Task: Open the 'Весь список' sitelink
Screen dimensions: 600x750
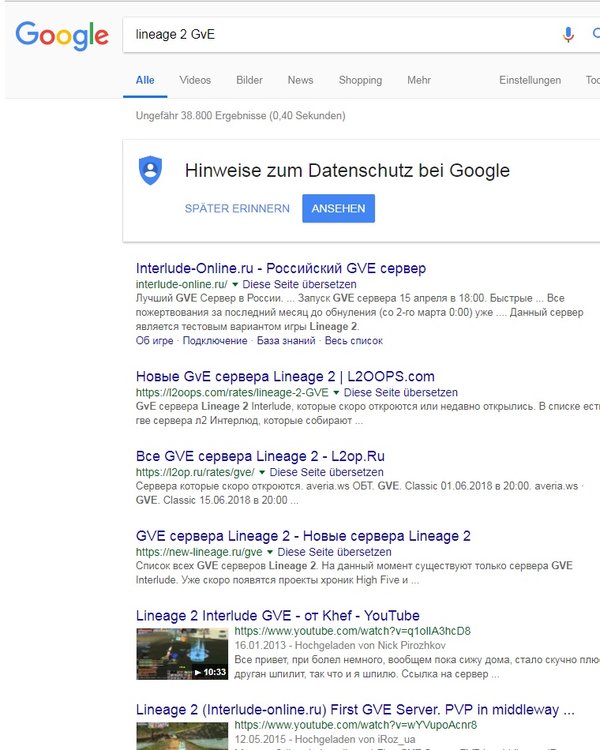Action: tap(354, 341)
